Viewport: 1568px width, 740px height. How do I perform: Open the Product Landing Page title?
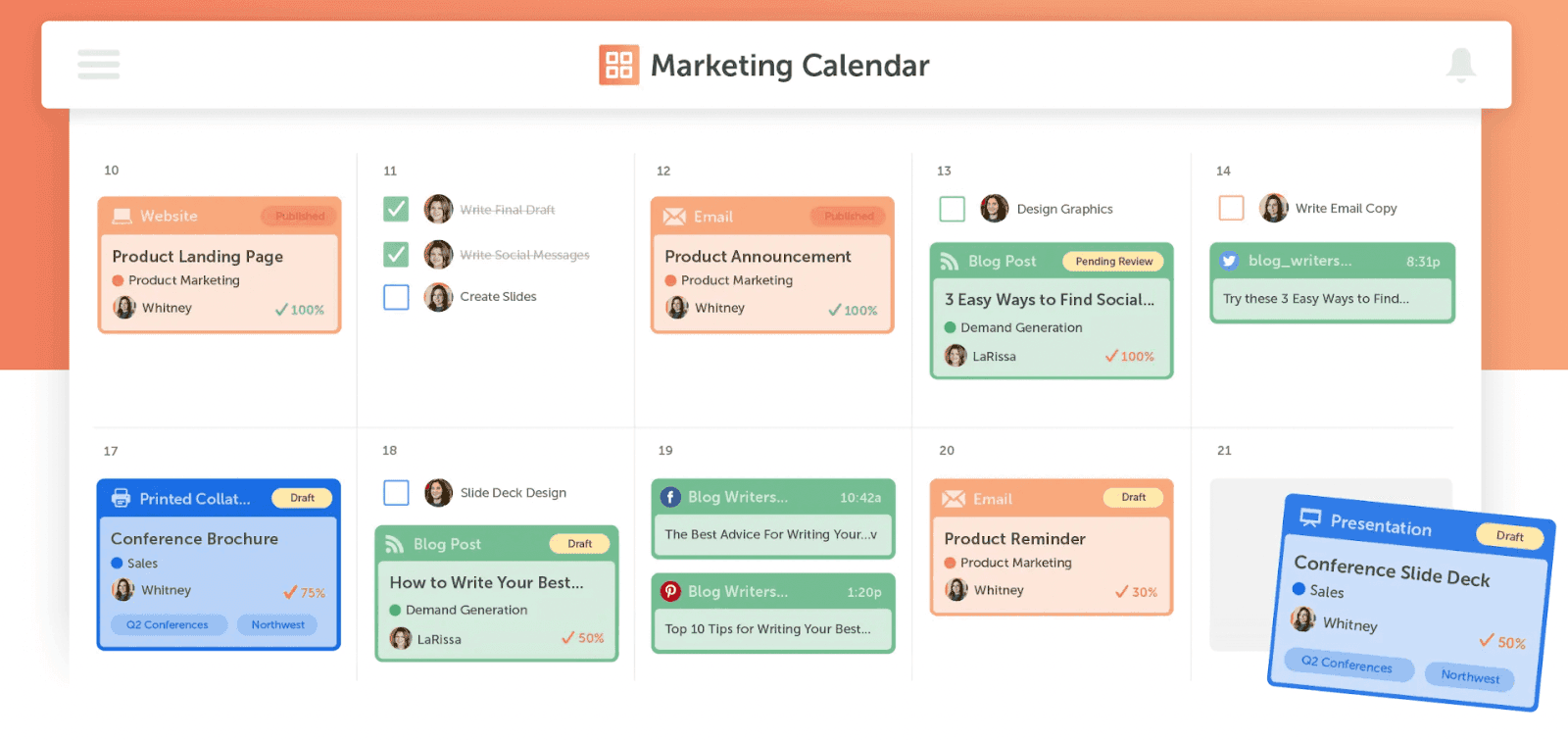click(x=197, y=256)
